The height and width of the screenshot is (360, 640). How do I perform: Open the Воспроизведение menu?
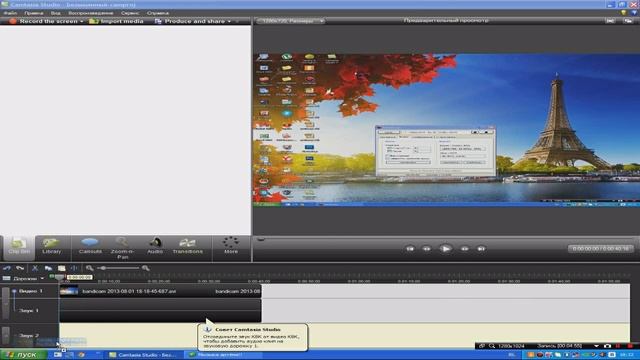(x=91, y=13)
